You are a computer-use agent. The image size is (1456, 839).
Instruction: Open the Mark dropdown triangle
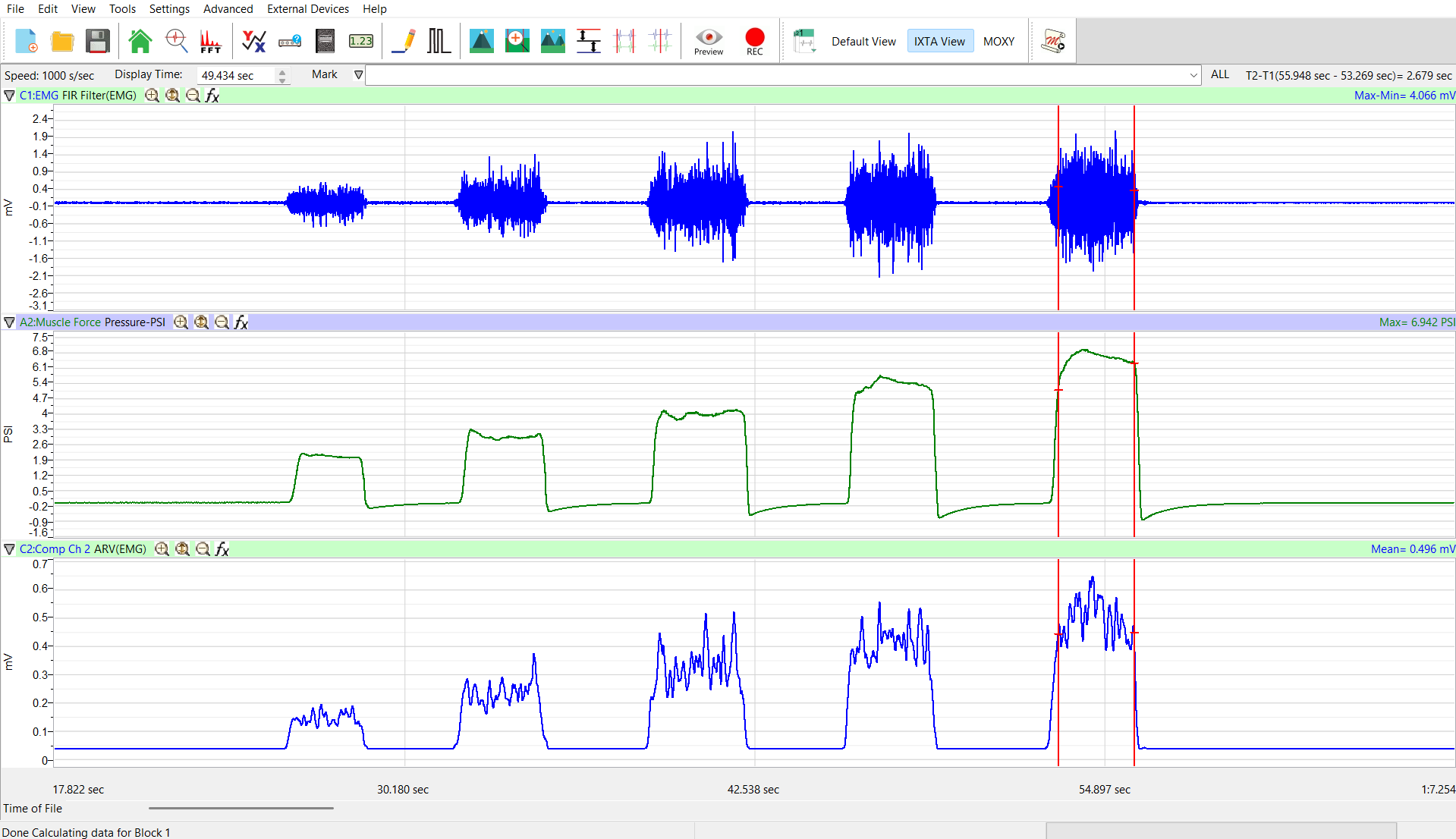(359, 74)
